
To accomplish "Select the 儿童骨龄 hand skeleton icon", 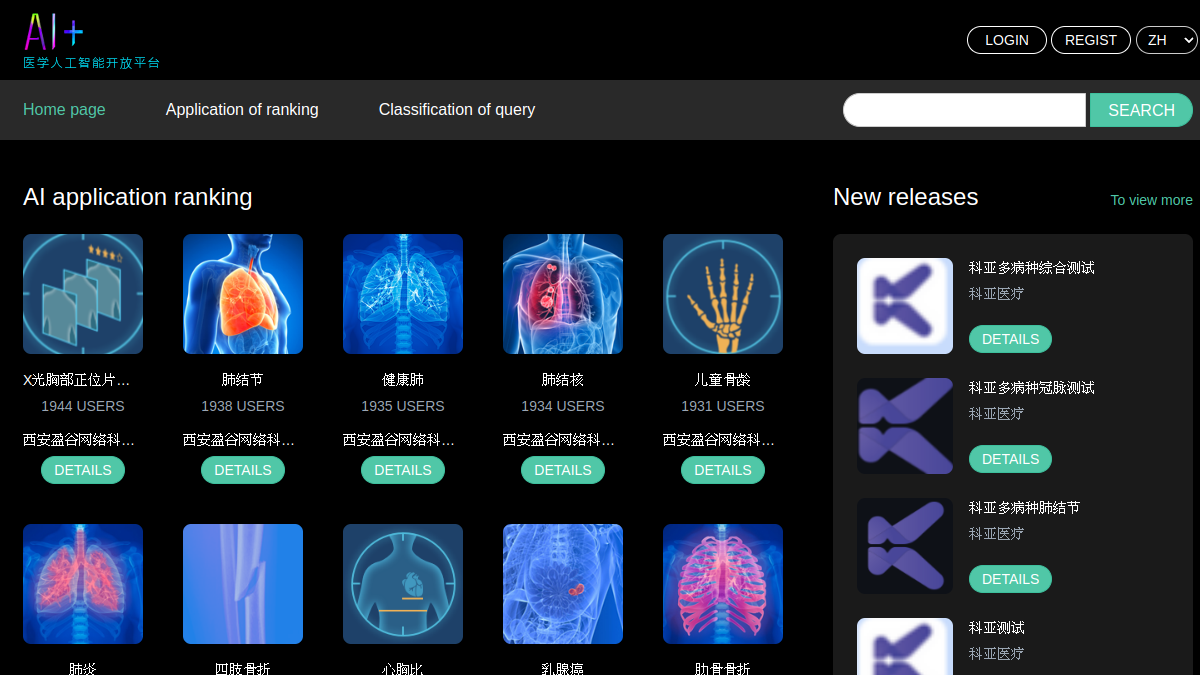I will tap(723, 294).
